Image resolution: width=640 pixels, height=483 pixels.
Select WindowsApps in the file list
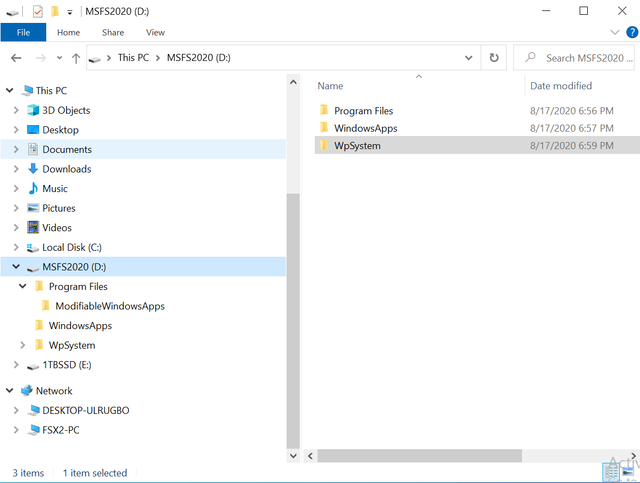tap(365, 128)
